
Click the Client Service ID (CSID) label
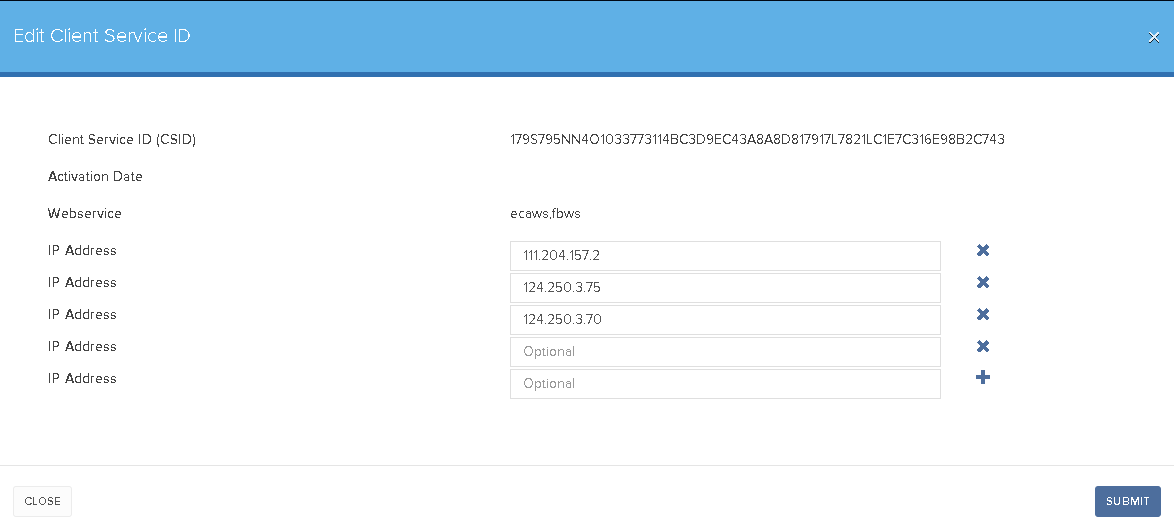122,140
